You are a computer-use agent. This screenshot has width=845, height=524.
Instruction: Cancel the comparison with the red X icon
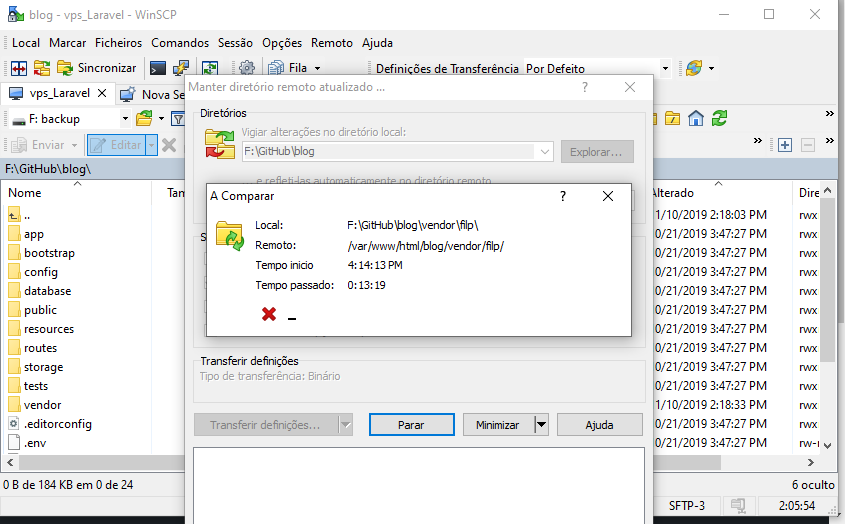click(x=268, y=314)
